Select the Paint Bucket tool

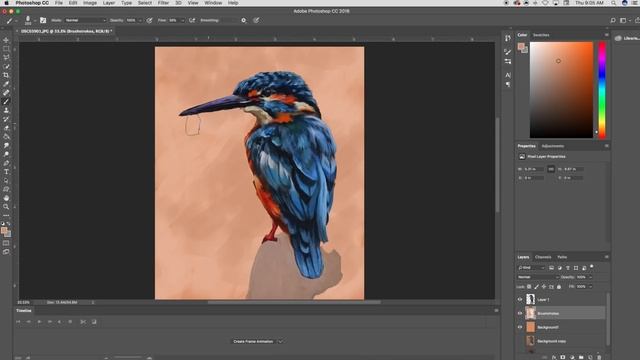[6, 137]
